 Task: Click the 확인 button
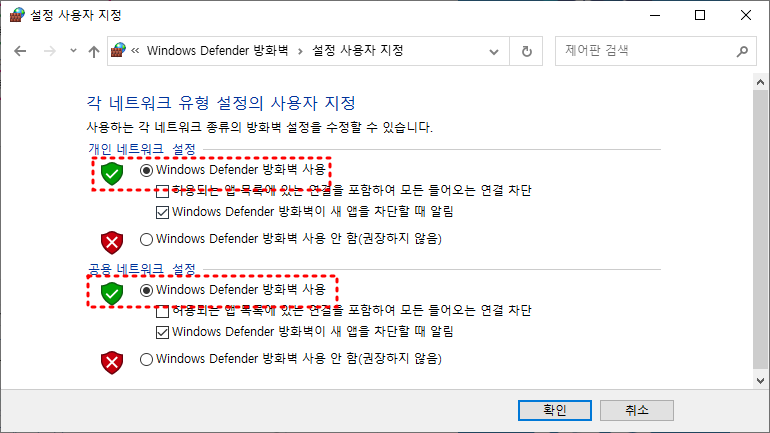tap(554, 410)
